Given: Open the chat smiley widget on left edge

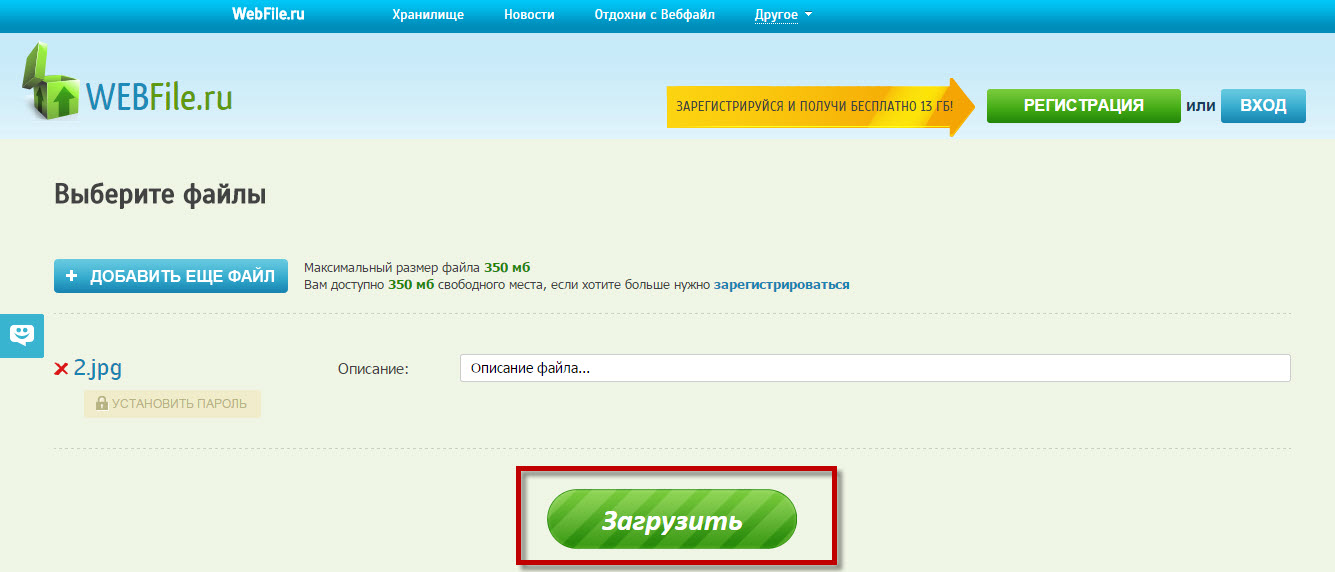Looking at the screenshot, I should coord(22,335).
